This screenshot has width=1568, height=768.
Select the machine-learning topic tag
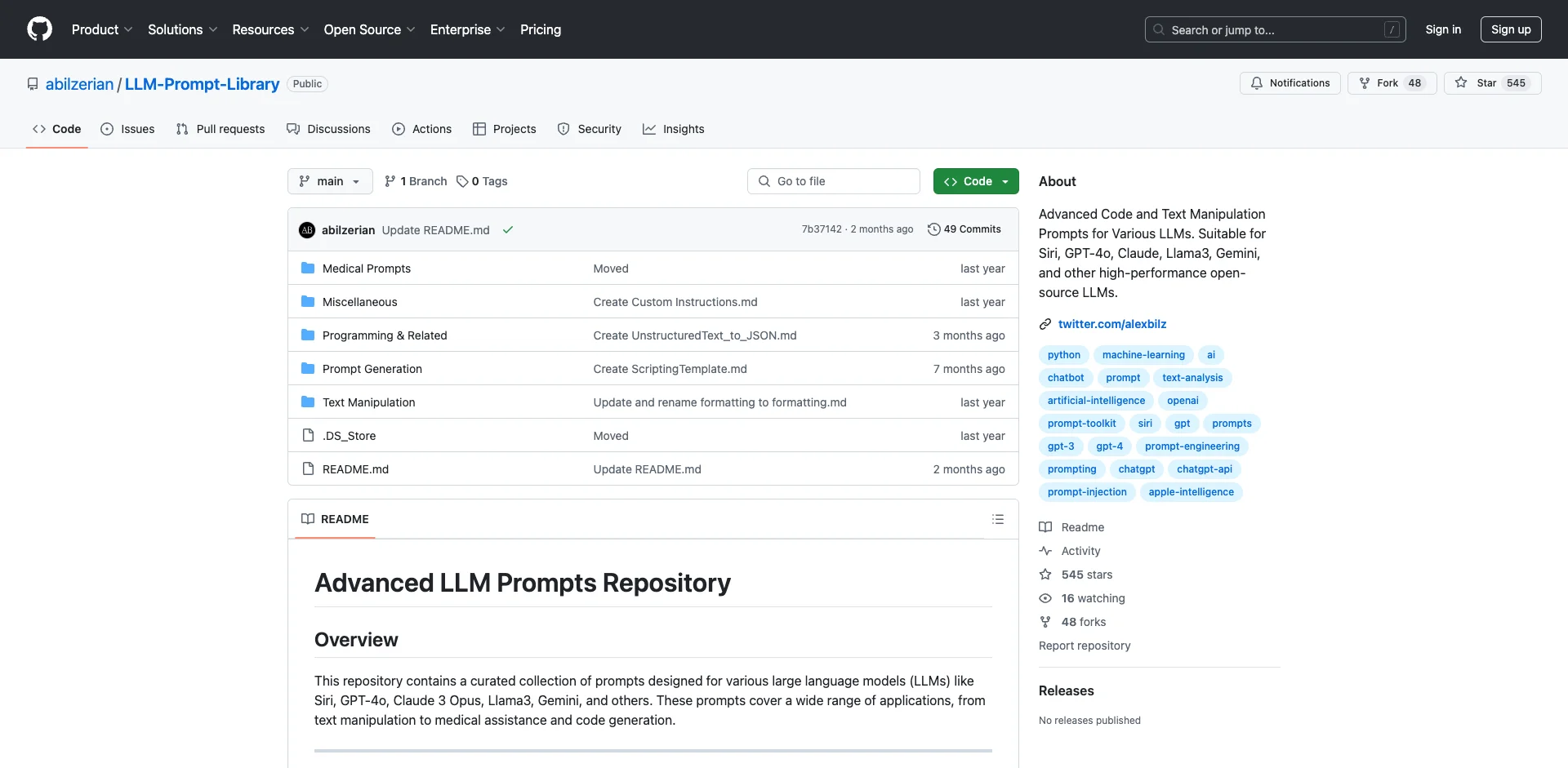[x=1143, y=355]
